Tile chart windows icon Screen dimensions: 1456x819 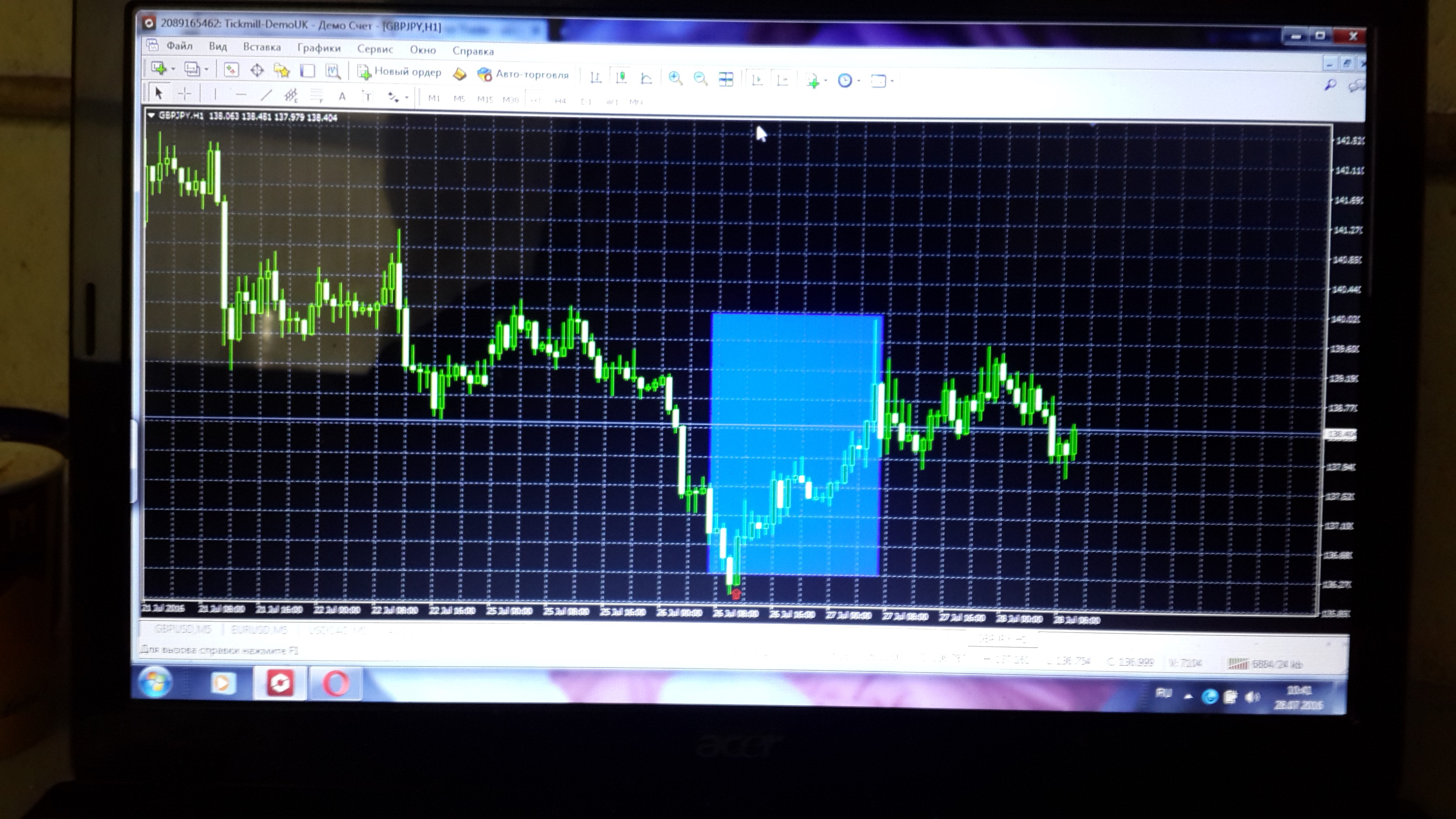pyautogui.click(x=726, y=79)
